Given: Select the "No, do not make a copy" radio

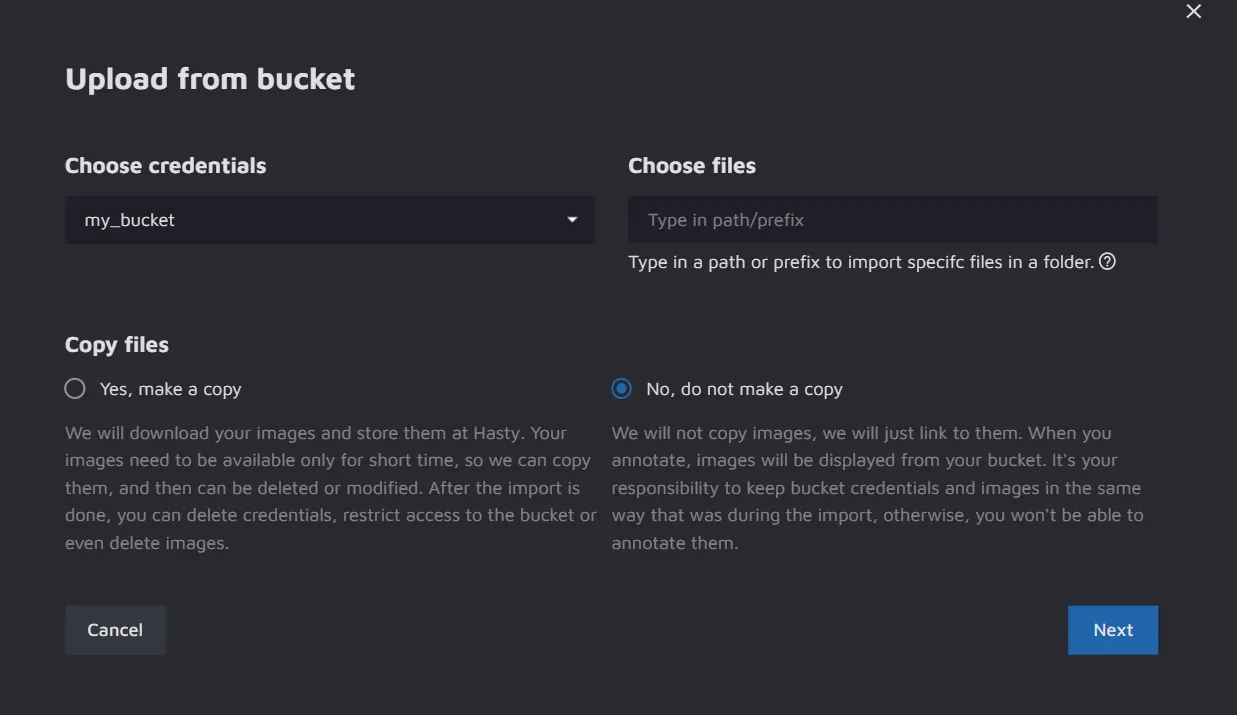Looking at the screenshot, I should pos(622,389).
